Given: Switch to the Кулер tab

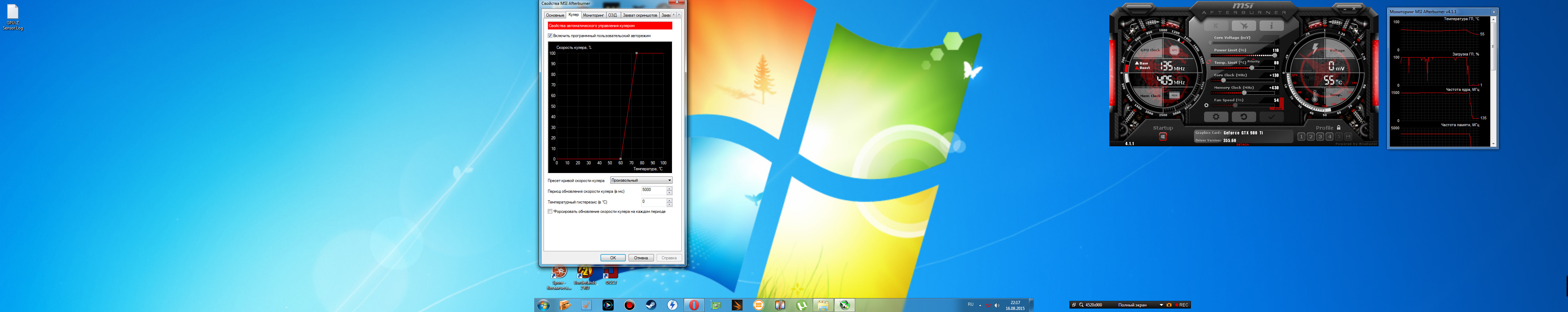Looking at the screenshot, I should 573,15.
